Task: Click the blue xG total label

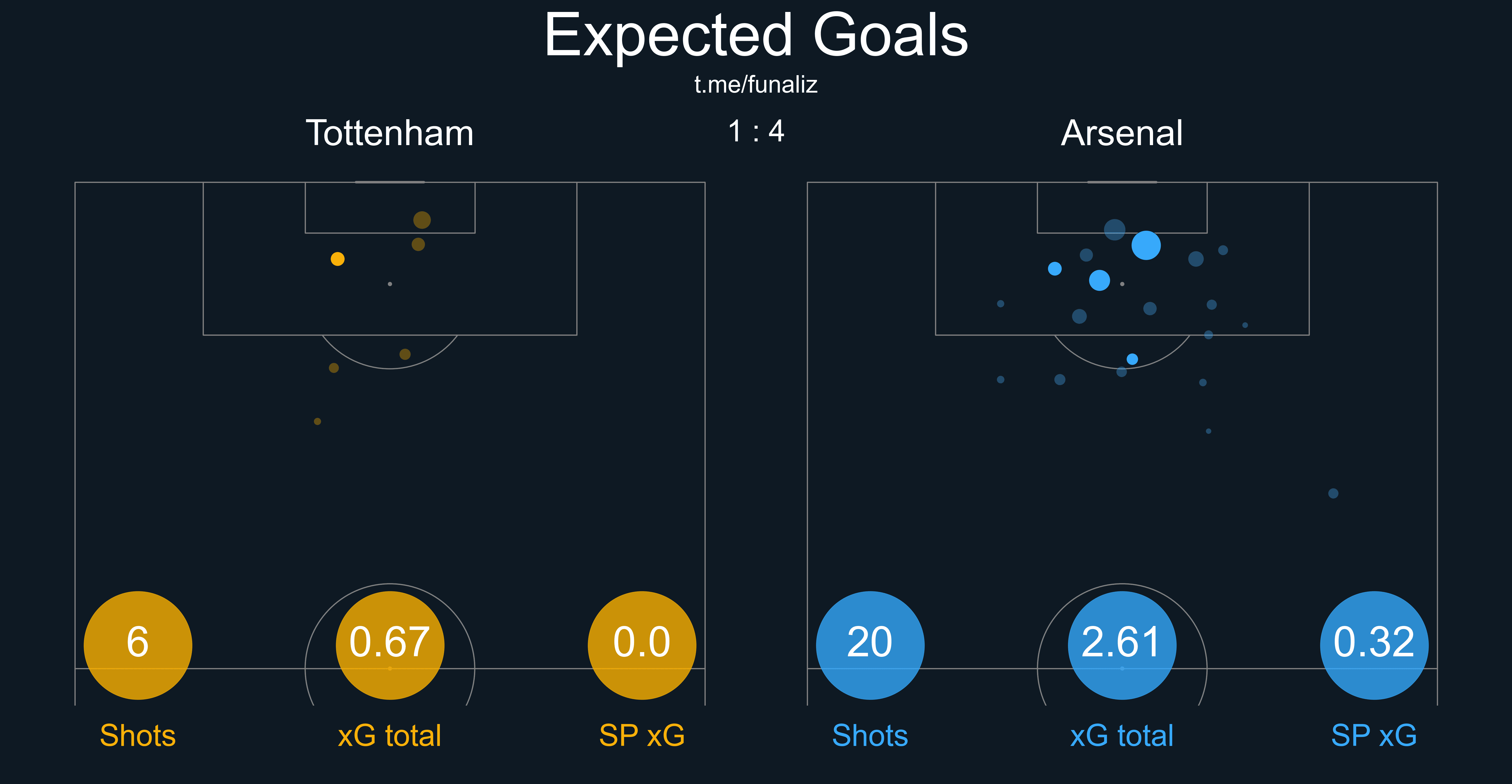Action: pos(1122,735)
